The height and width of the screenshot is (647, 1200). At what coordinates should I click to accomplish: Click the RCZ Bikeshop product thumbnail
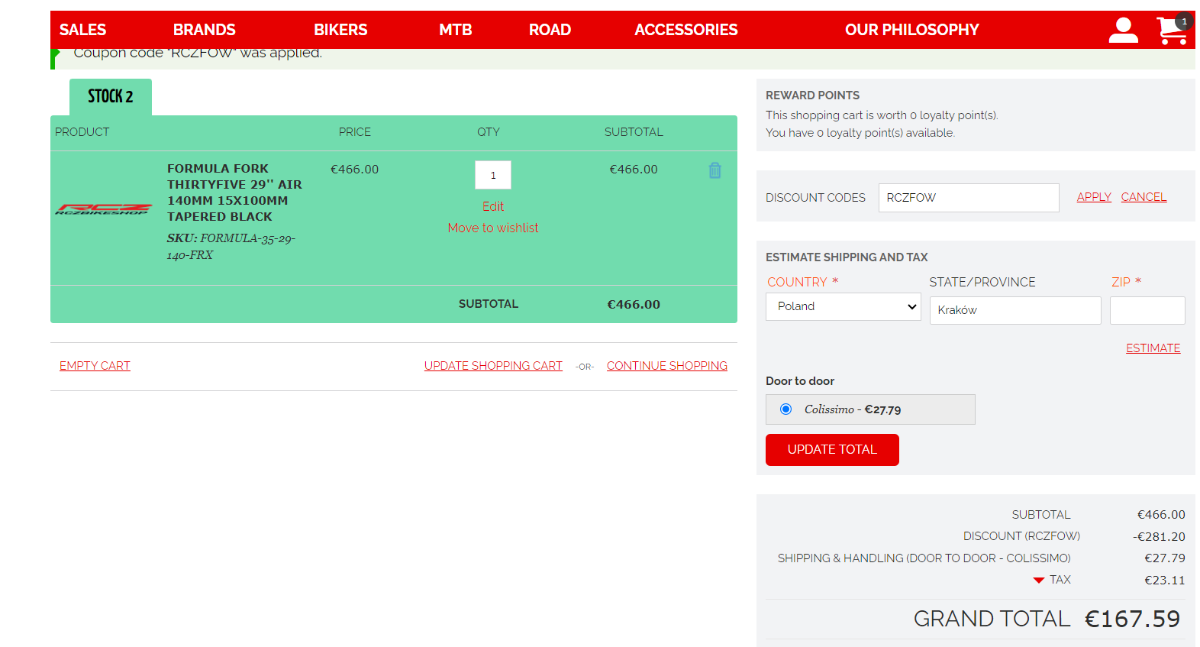(103, 210)
